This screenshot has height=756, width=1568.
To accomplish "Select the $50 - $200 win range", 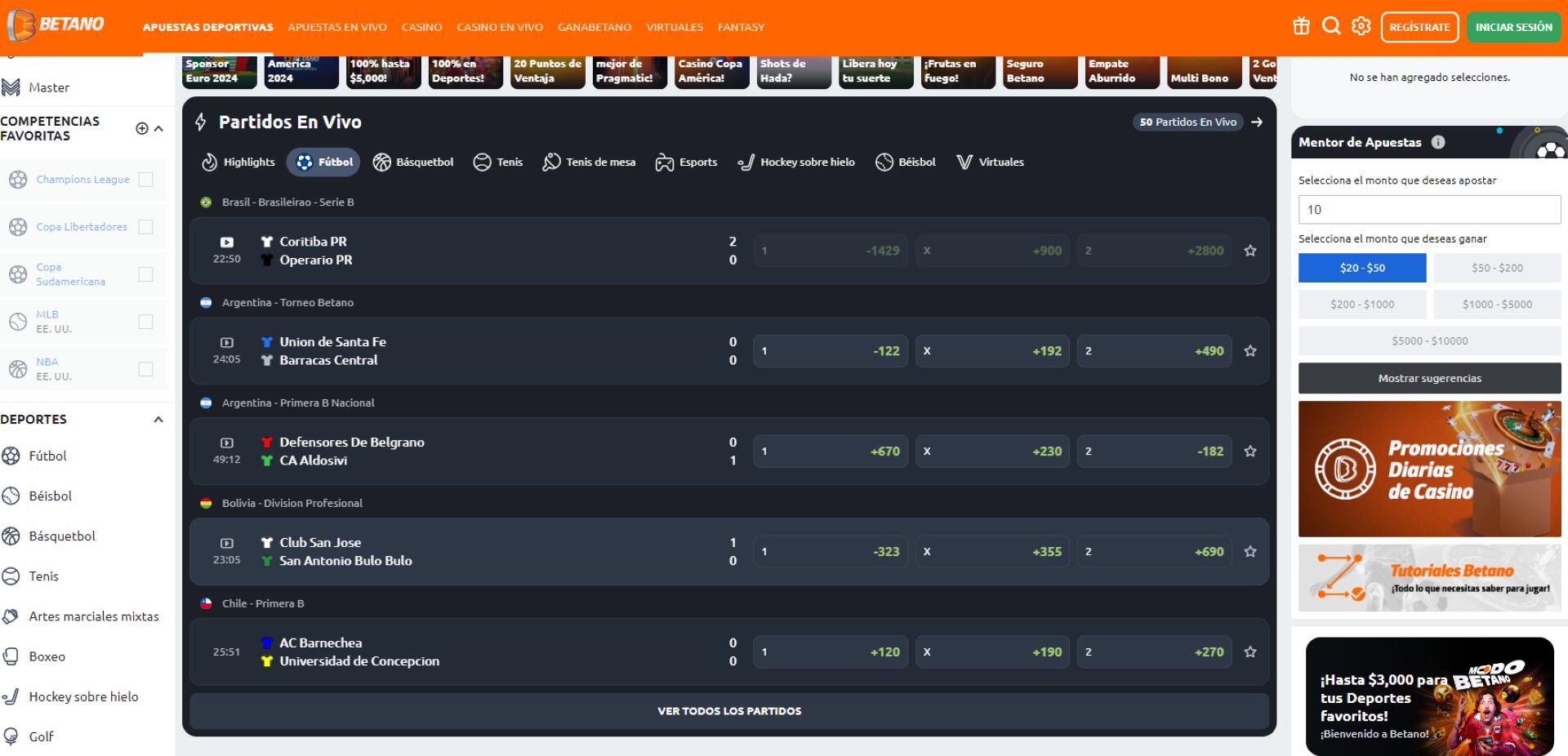I will pos(1497,268).
